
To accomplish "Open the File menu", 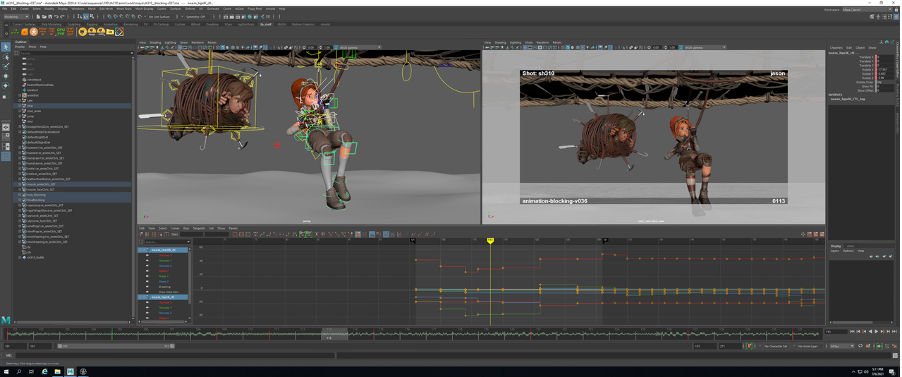I will pyautogui.click(x=5, y=9).
